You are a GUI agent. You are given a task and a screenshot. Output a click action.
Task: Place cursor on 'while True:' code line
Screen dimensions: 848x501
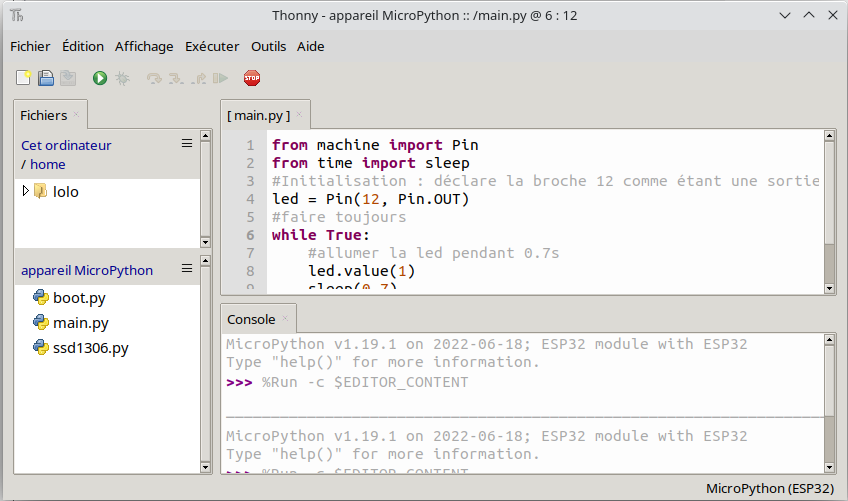(x=321, y=235)
